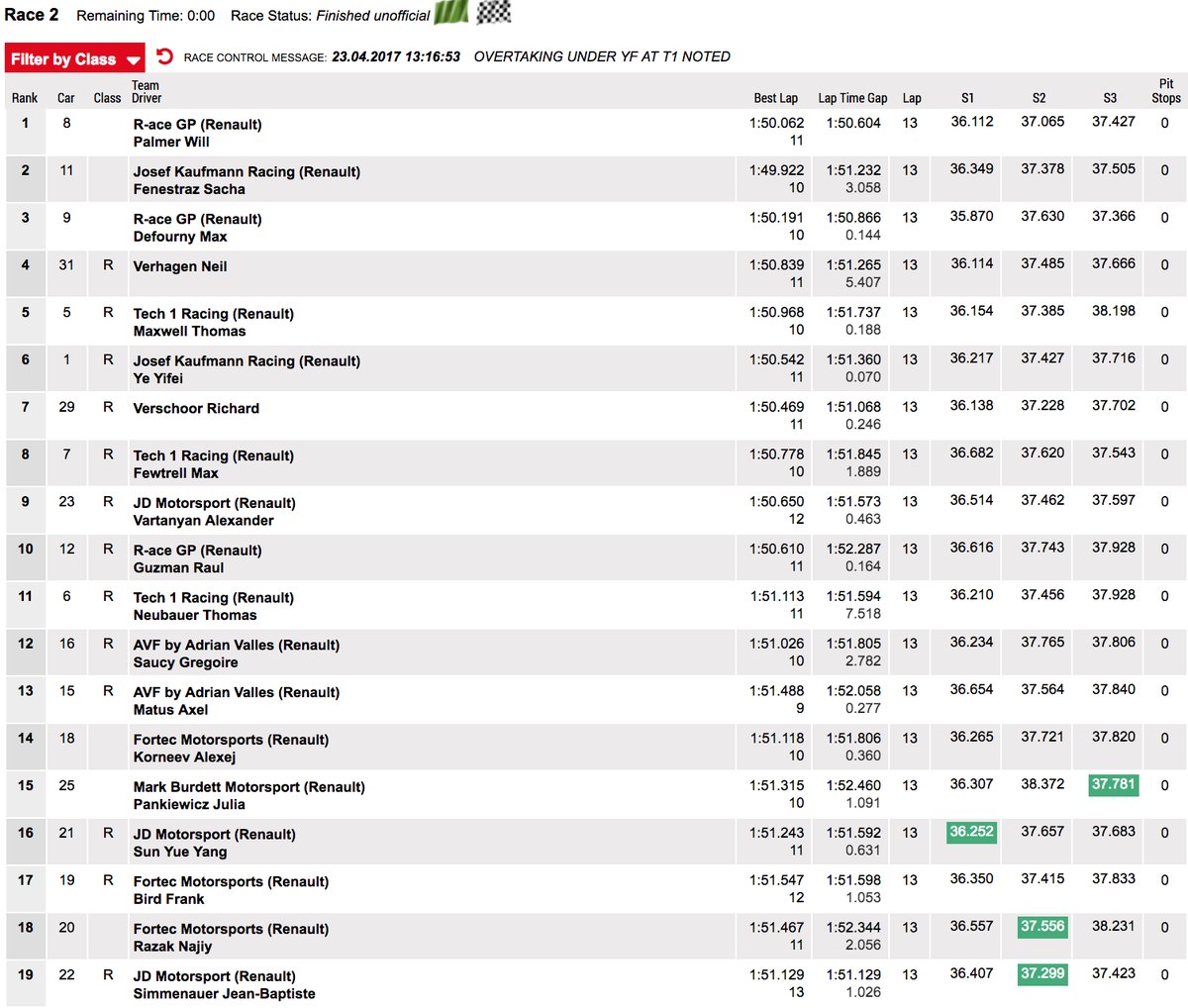Click the Race 2 title

(32, 15)
